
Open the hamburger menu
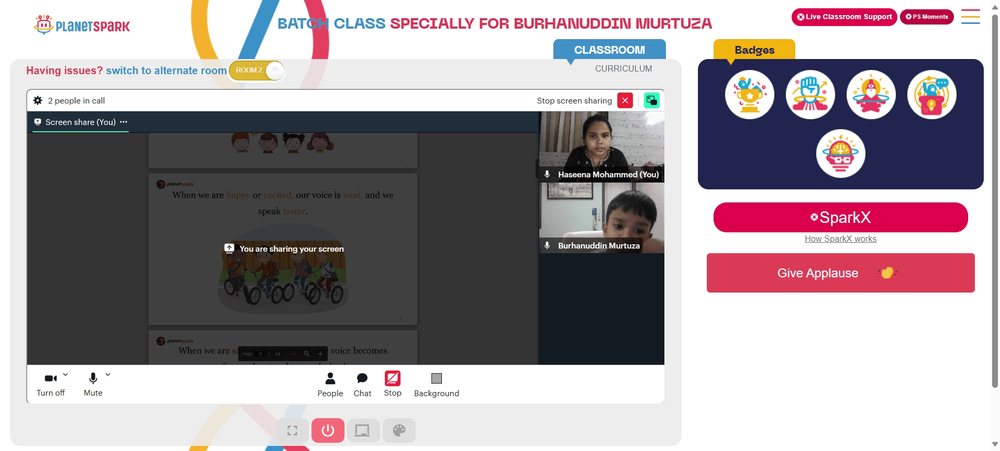(x=970, y=17)
